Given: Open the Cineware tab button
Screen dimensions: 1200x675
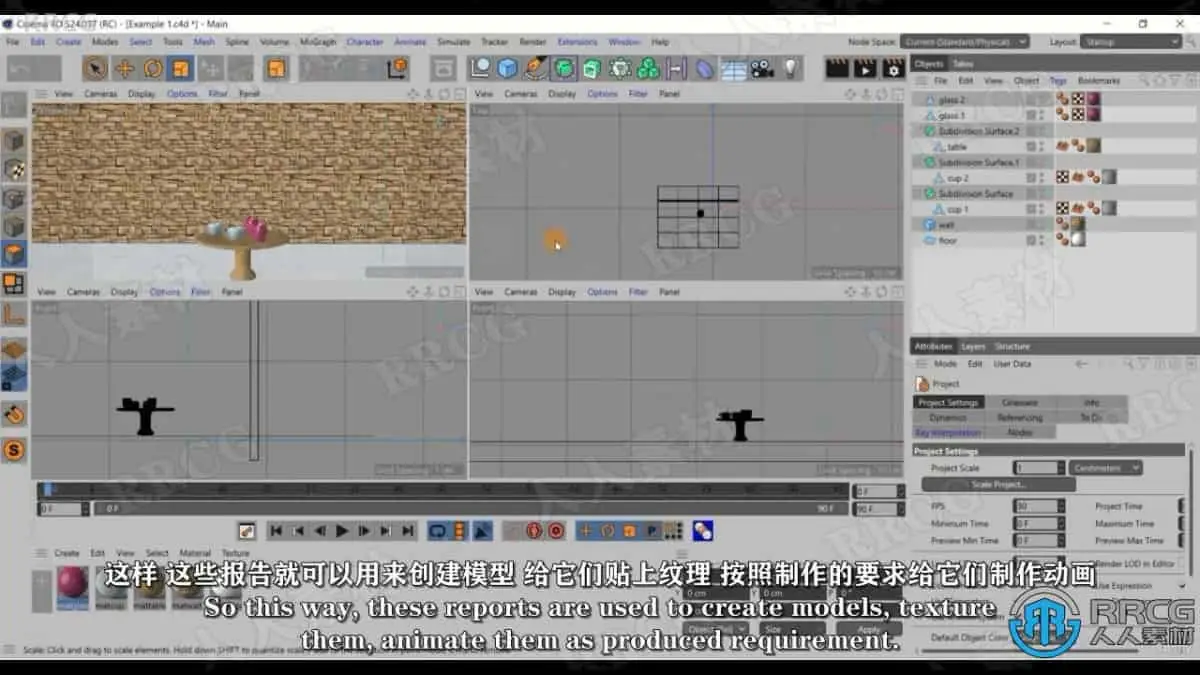Looking at the screenshot, I should (x=1020, y=402).
